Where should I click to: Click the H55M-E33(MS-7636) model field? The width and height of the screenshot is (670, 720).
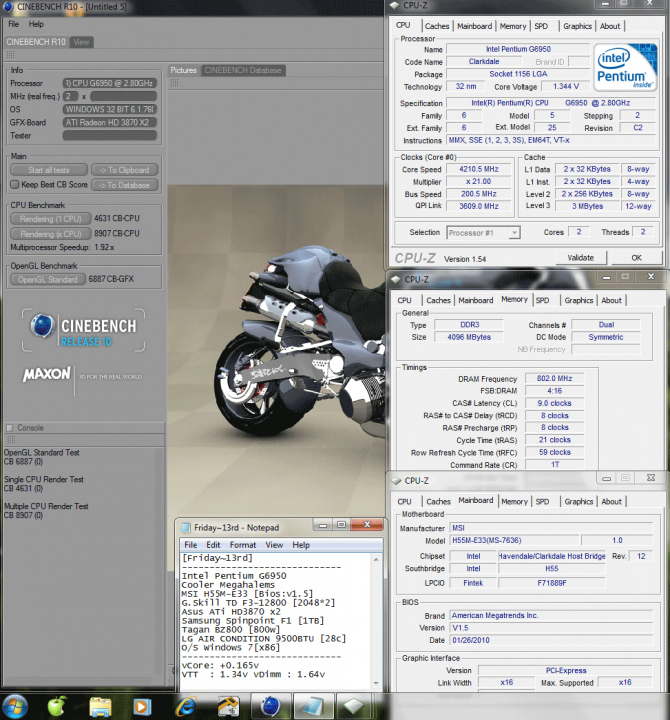[514, 540]
